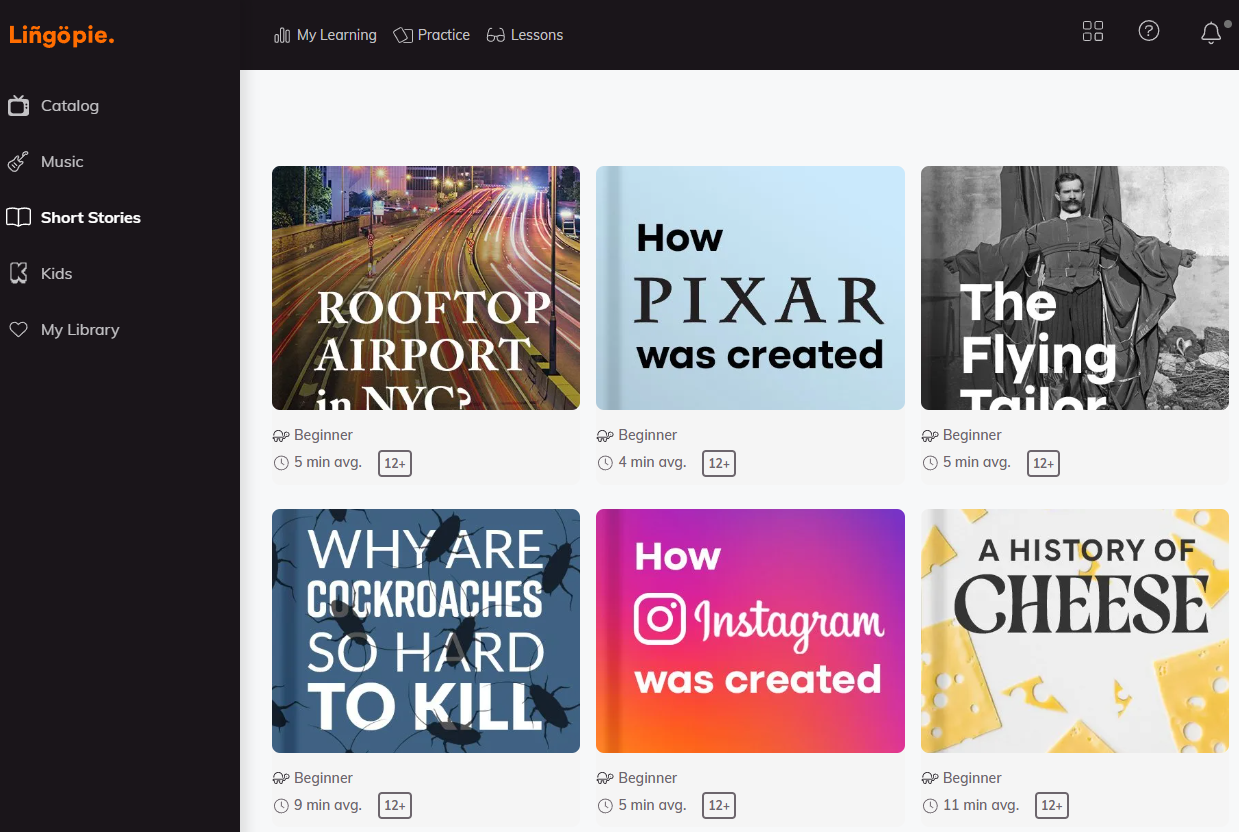Screen dimensions: 1239x832
Task: Select A History of Cheese story
Action: point(1074,630)
